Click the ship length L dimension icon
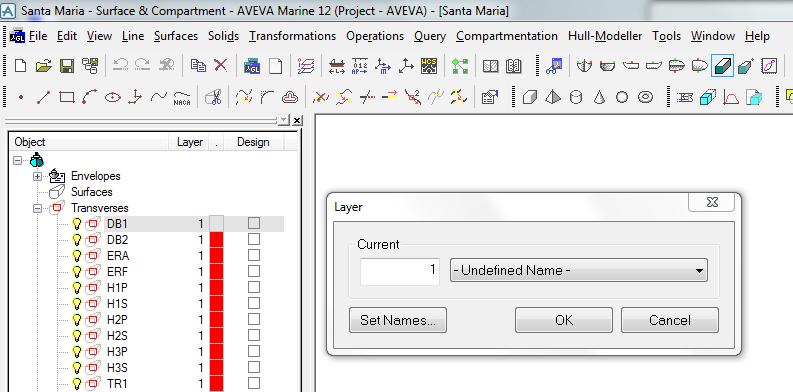This screenshot has height=392, width=793. [336, 66]
